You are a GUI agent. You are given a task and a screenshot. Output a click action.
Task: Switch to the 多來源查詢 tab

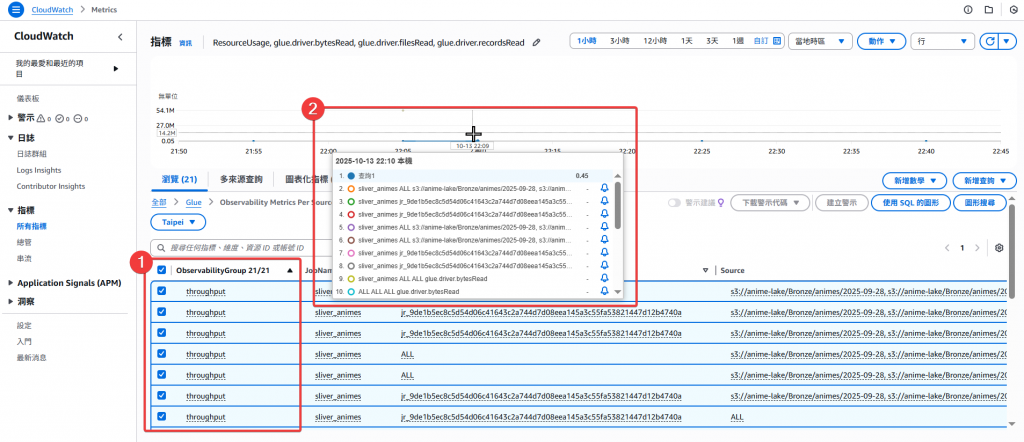(241, 179)
